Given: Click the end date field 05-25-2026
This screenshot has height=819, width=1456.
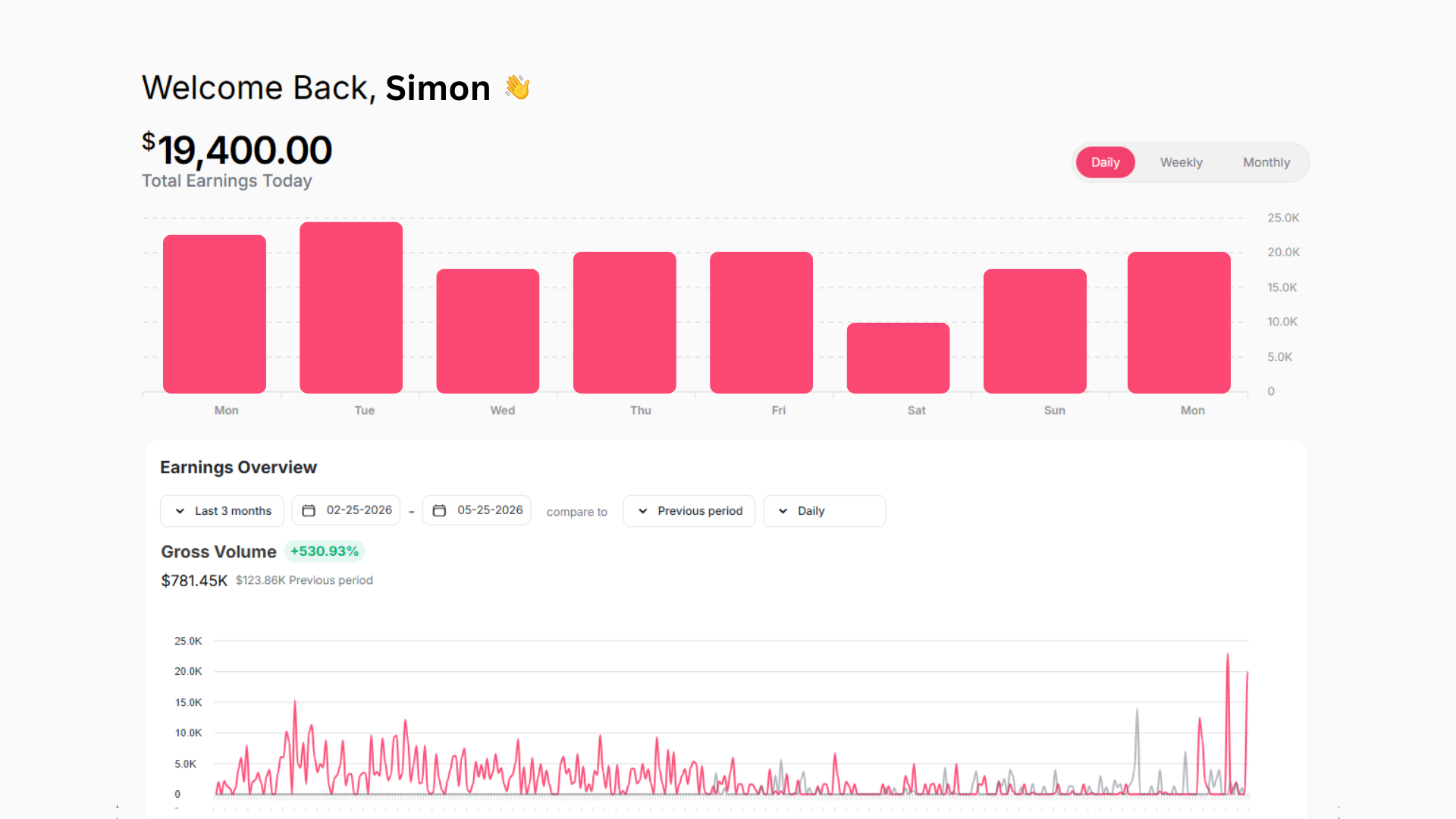Looking at the screenshot, I should (476, 510).
